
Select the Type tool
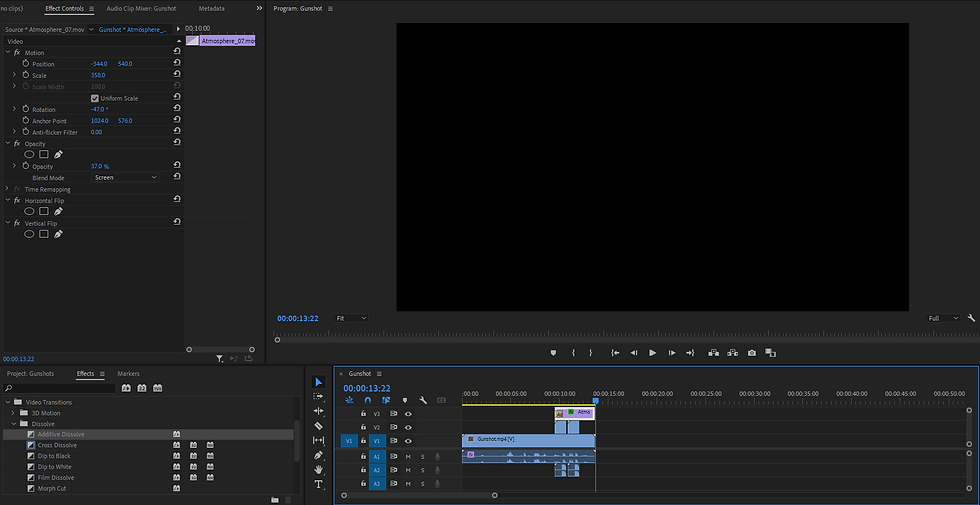tap(319, 484)
